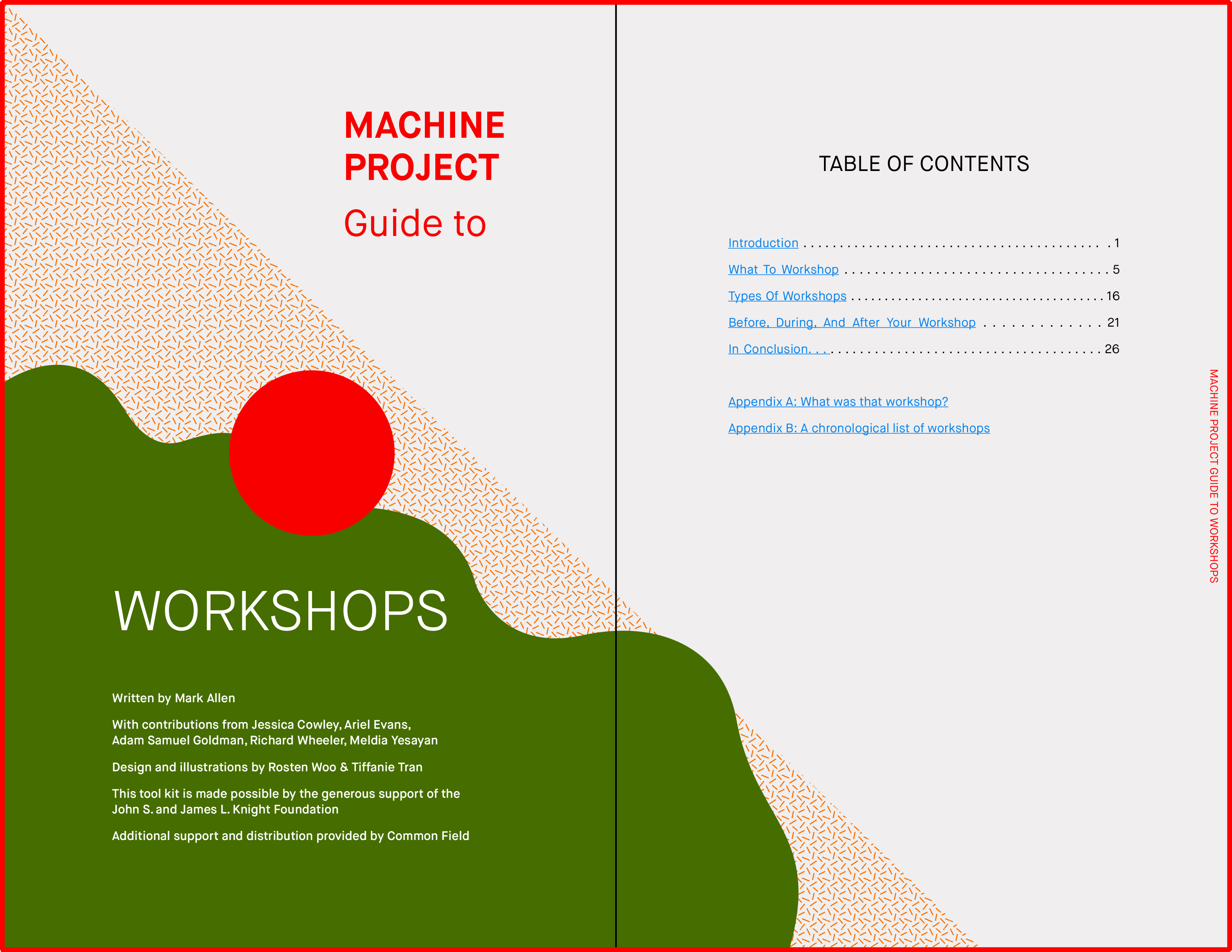Click 'Additional support and distribution' Common Field line

pyautogui.click(x=290, y=836)
